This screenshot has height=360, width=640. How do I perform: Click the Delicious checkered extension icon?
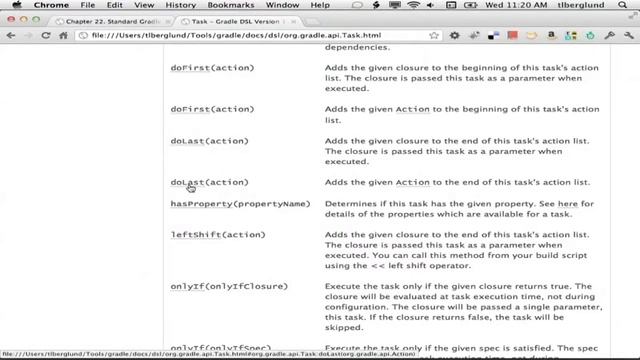coord(493,36)
